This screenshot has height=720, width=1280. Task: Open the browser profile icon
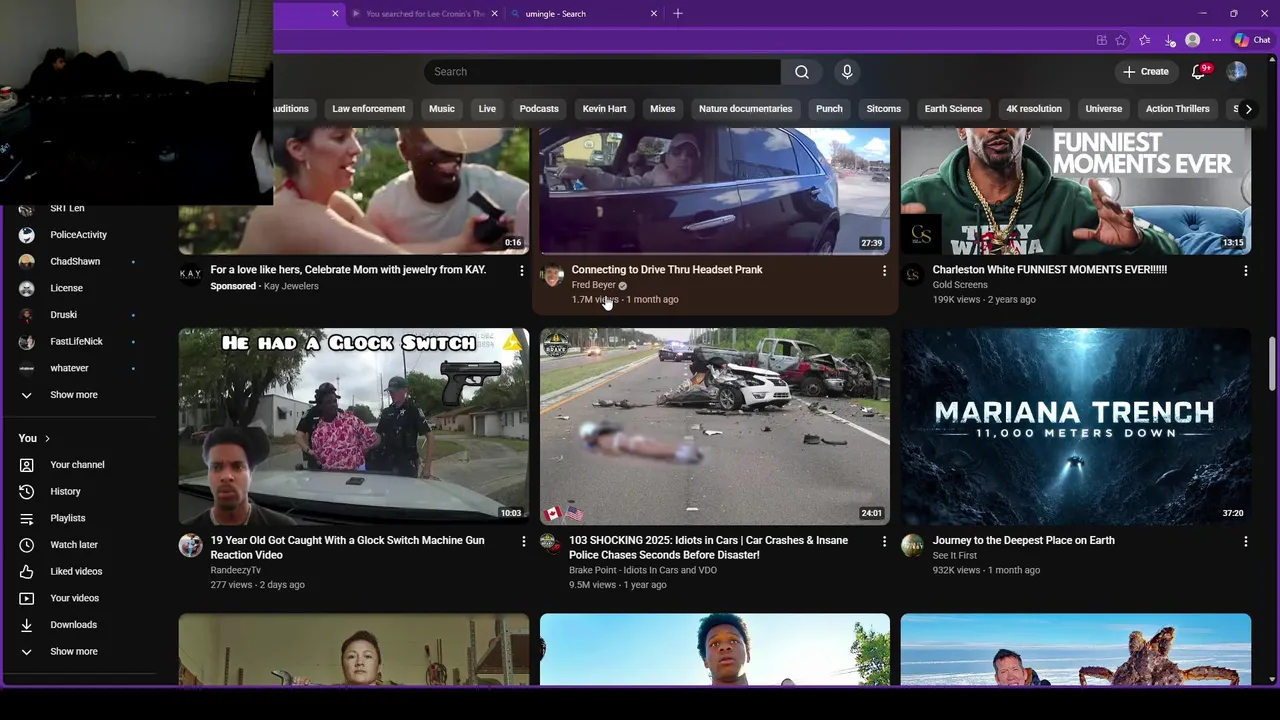pos(1192,40)
